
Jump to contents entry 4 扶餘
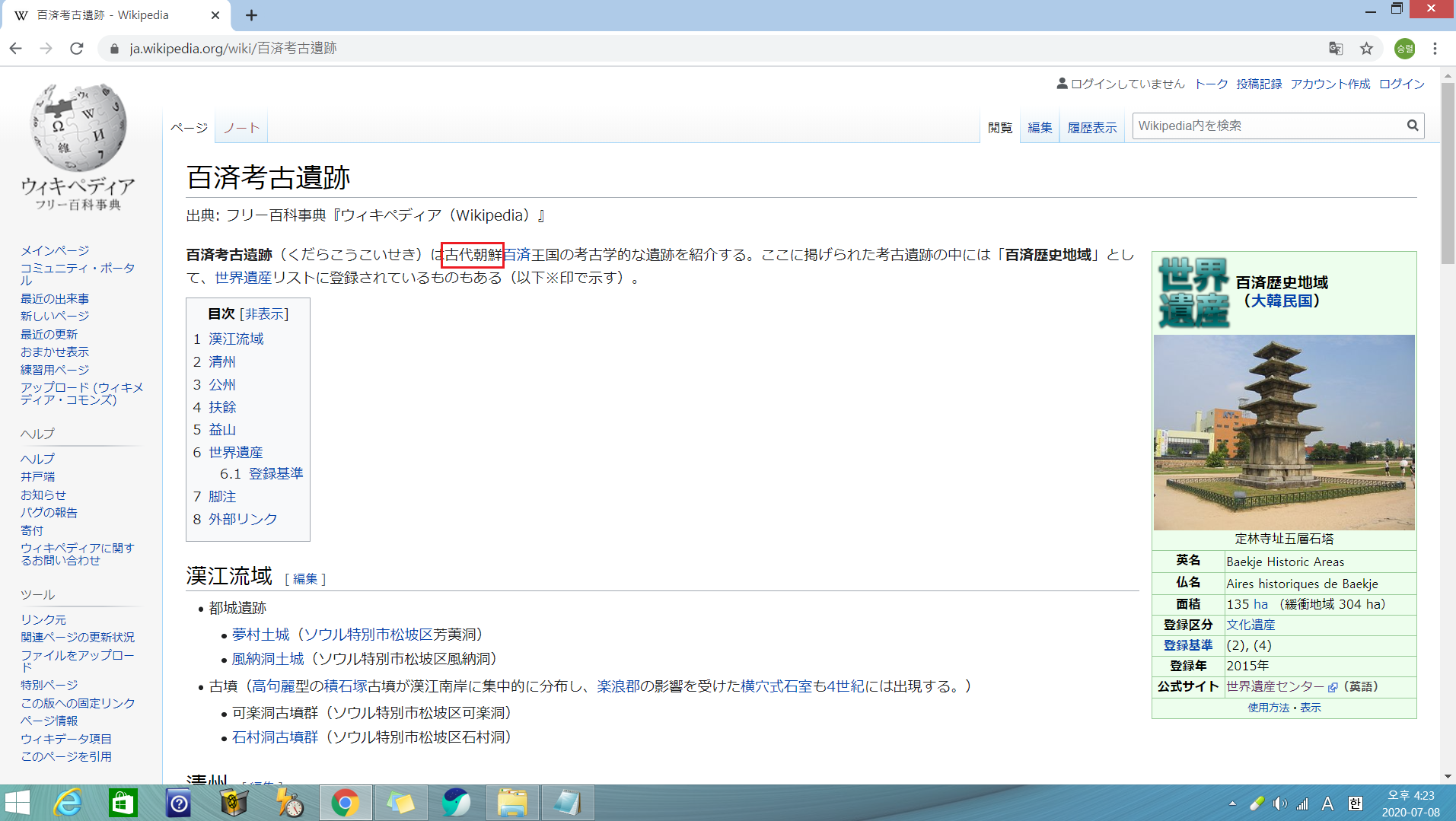pyautogui.click(x=222, y=407)
